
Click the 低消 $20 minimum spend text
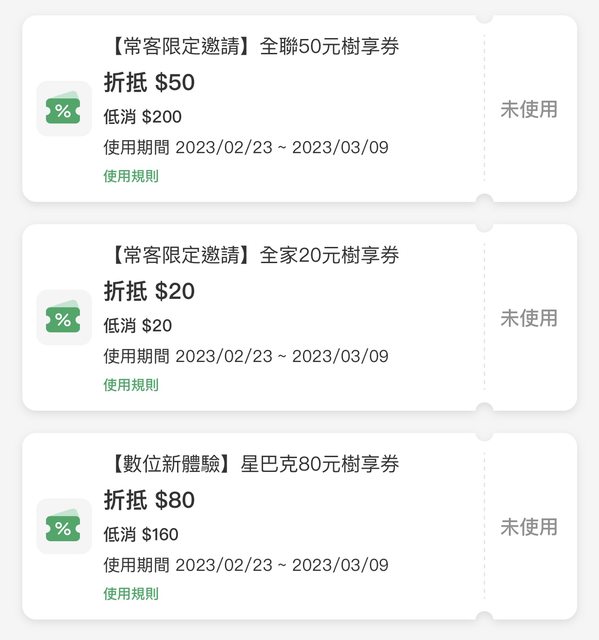(138, 326)
